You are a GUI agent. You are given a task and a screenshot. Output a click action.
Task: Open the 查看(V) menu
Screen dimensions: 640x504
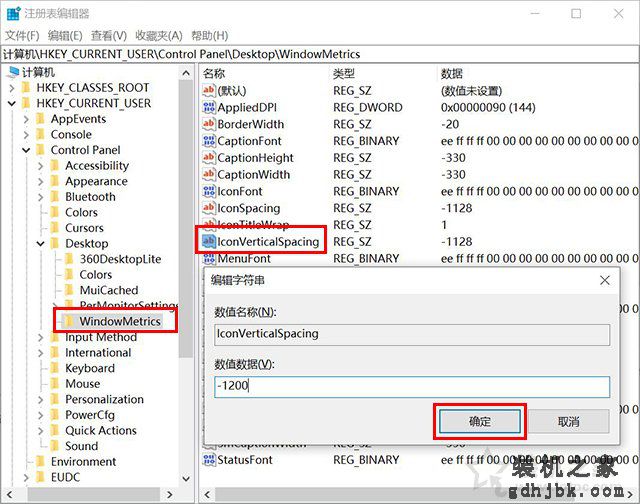pyautogui.click(x=109, y=36)
